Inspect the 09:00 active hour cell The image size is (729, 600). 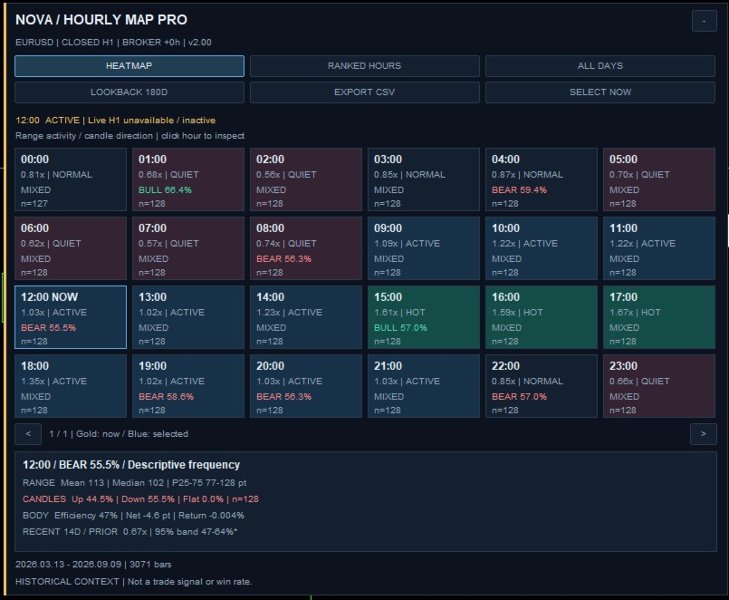coord(424,249)
